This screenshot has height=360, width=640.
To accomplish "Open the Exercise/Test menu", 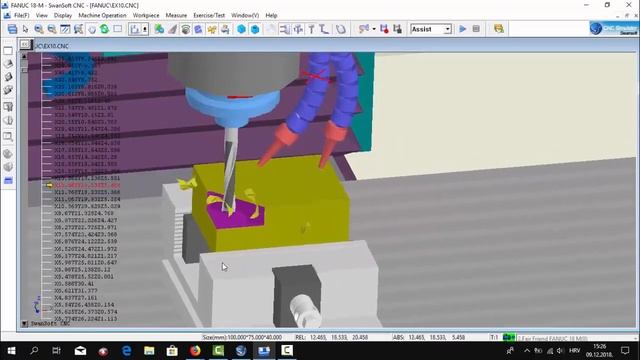I will 209,15.
